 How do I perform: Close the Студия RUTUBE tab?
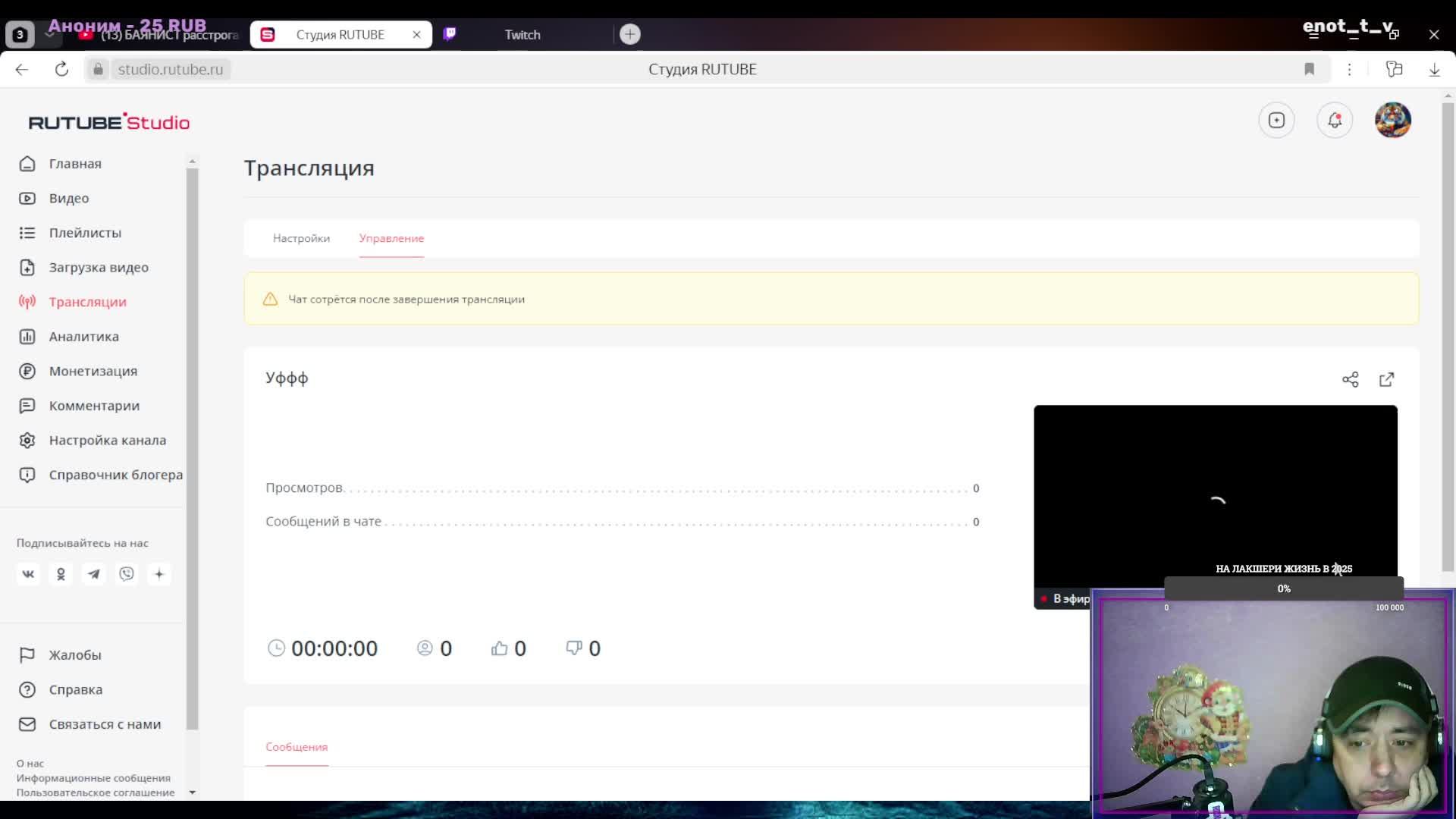[416, 35]
